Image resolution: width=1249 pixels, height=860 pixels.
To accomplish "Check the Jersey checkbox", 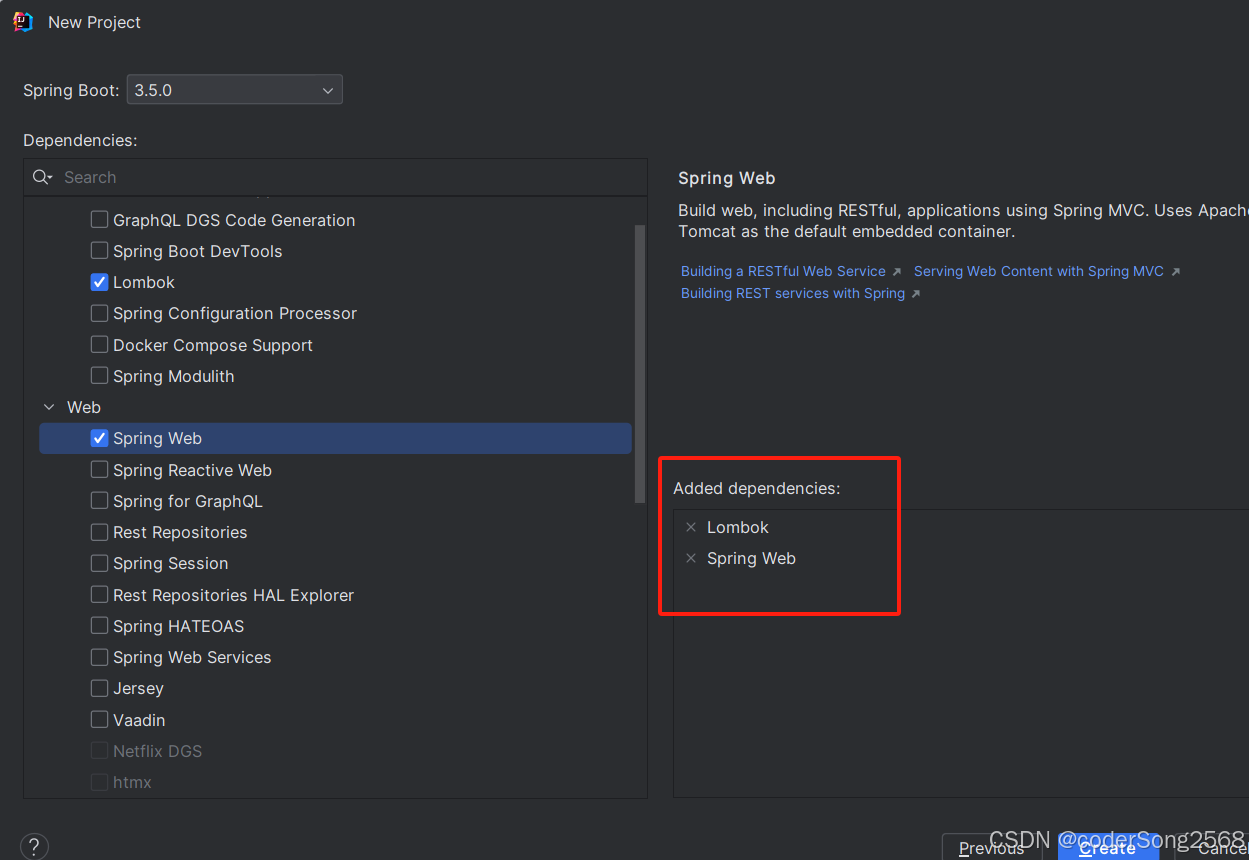I will pos(99,688).
